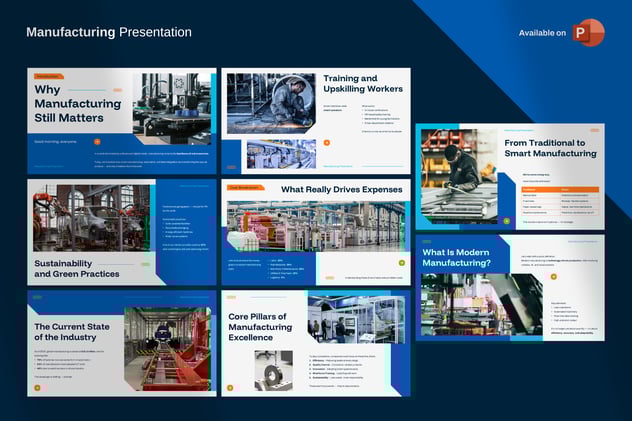Click the Manufacturing Presentation title text
The height and width of the screenshot is (421, 632).
click(109, 32)
